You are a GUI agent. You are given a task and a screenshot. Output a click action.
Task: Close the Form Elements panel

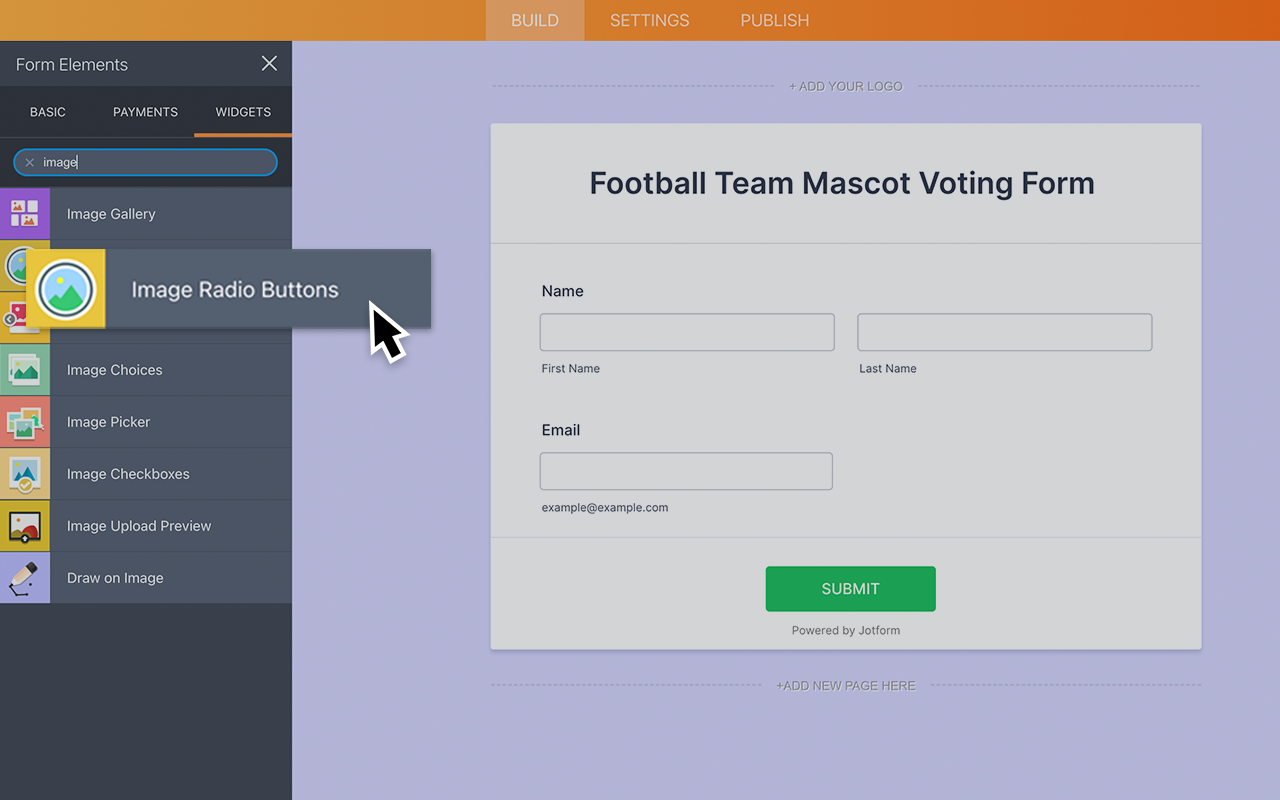[268, 63]
